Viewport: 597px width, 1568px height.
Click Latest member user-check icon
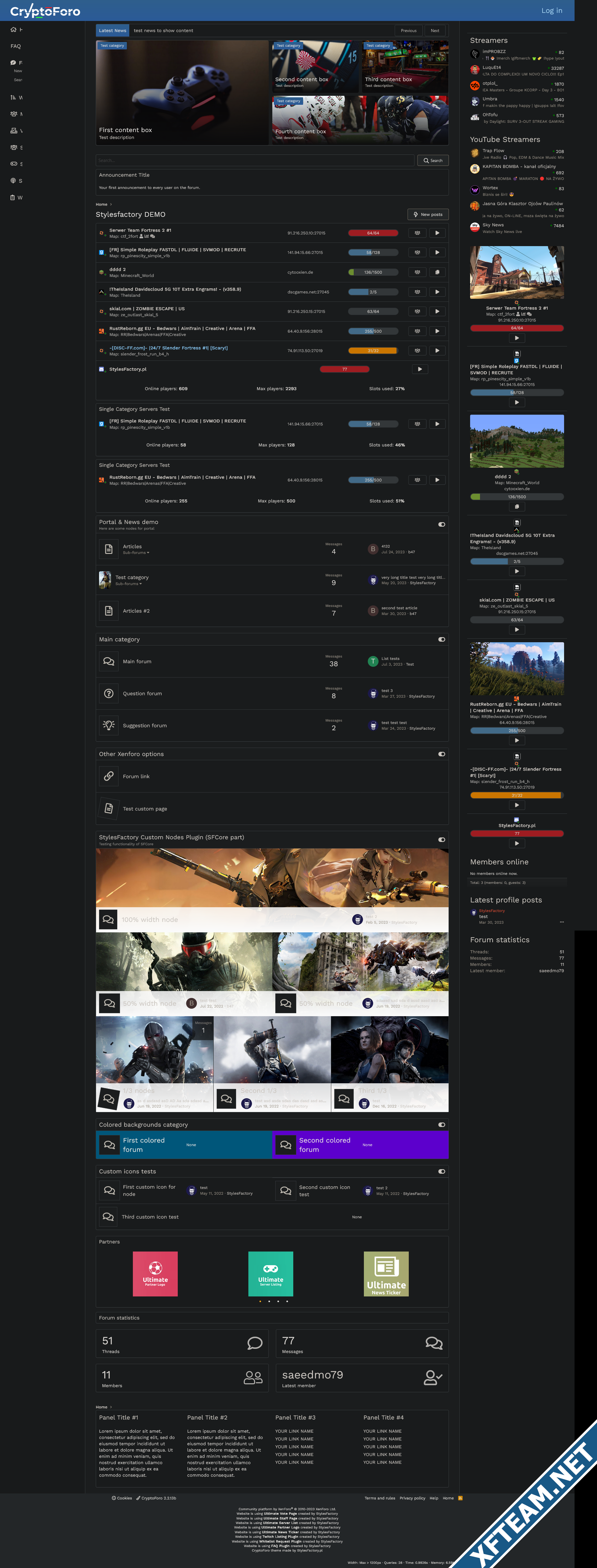(433, 1378)
